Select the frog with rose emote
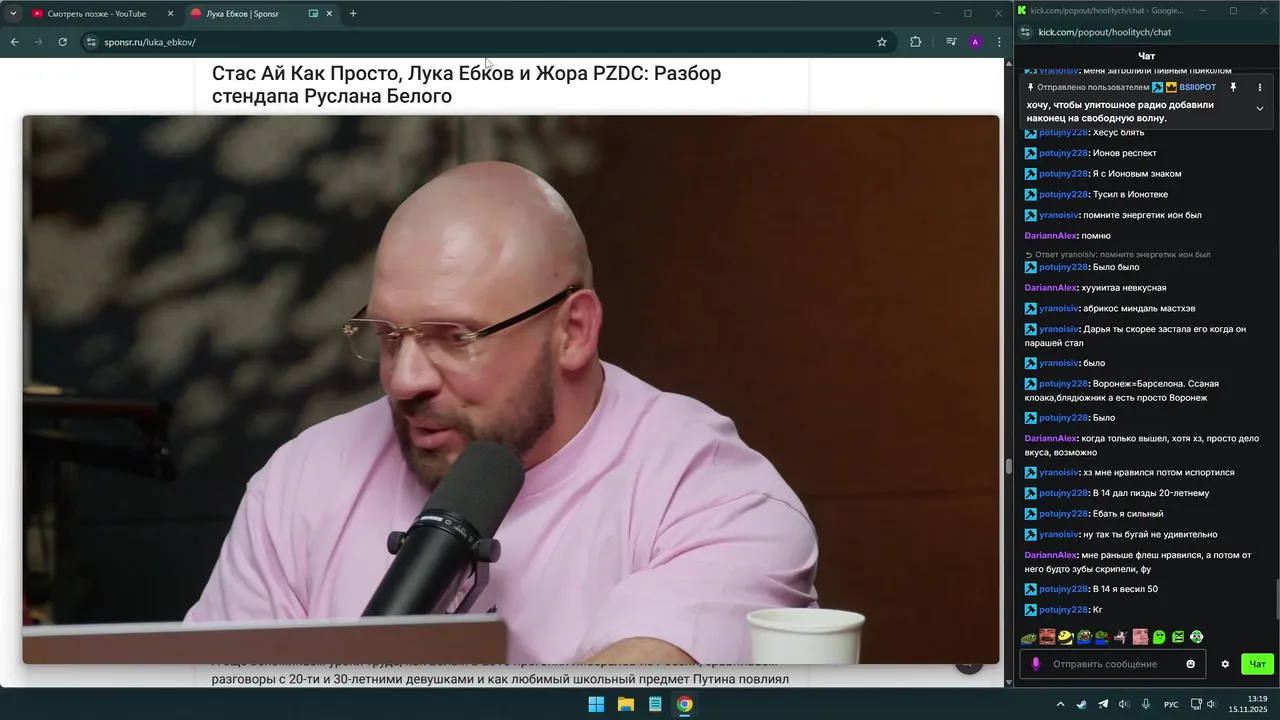Image resolution: width=1280 pixels, height=720 pixels. (x=1102, y=637)
